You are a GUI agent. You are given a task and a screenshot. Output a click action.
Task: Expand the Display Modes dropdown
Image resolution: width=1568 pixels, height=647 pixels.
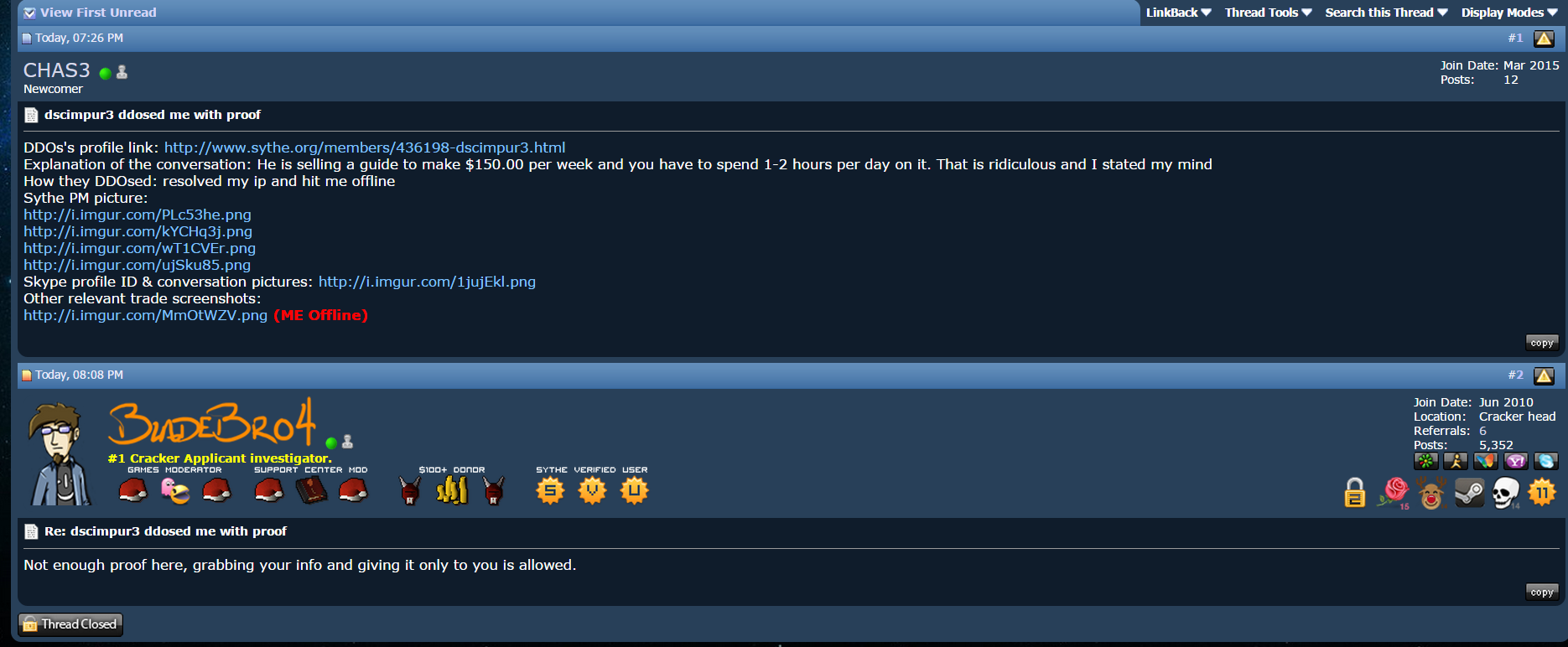click(1509, 13)
